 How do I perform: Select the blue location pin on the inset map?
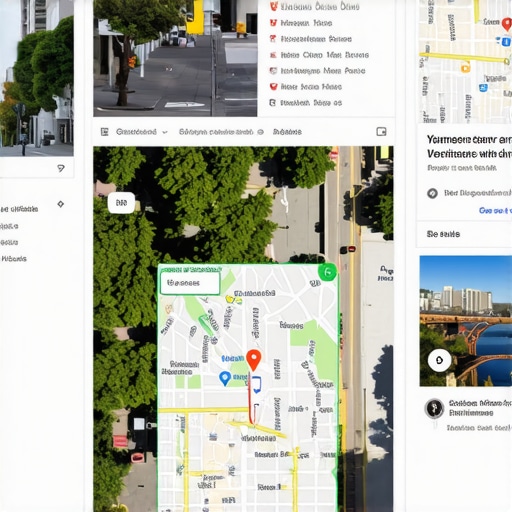(x=225, y=378)
